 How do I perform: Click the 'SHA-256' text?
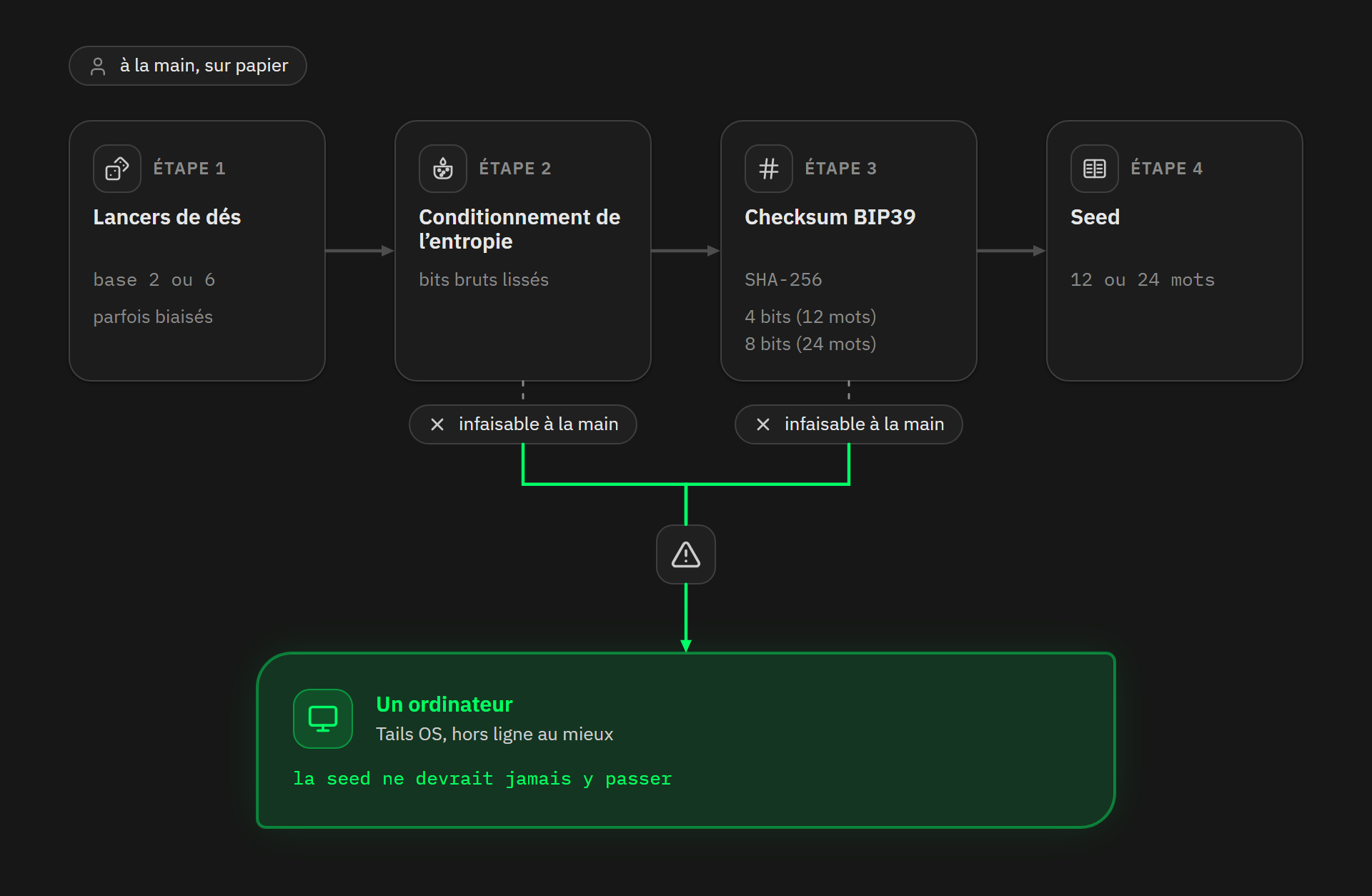coord(783,280)
